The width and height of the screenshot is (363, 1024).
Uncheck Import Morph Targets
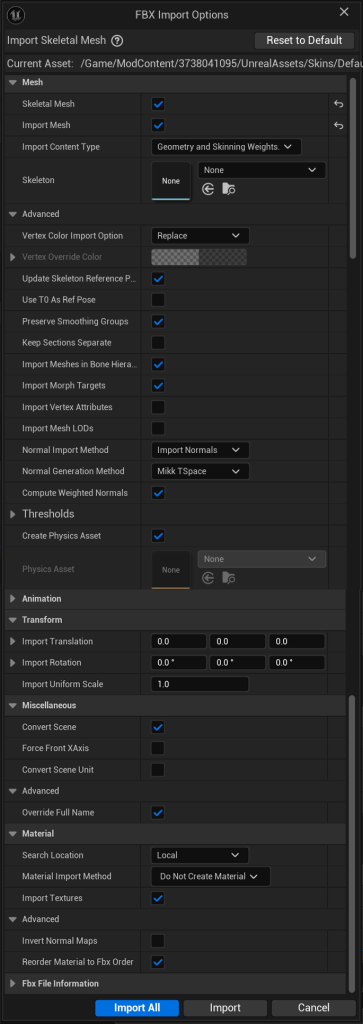(158, 386)
